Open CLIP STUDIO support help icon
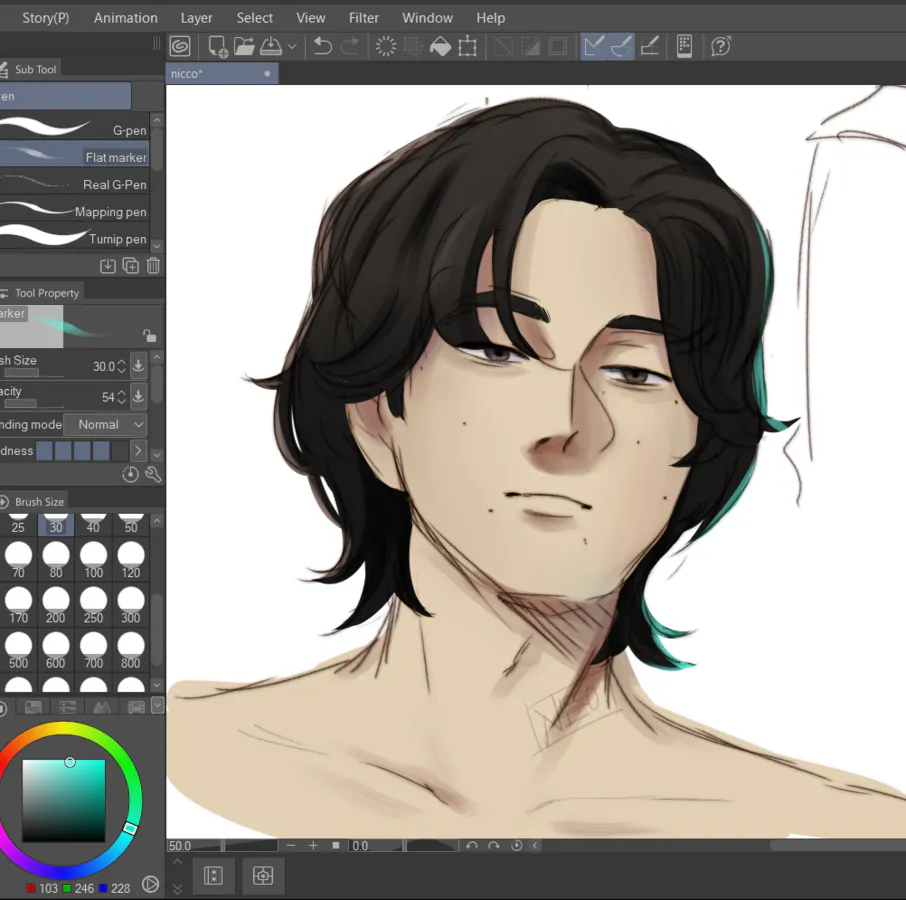The width and height of the screenshot is (906, 900). [721, 46]
